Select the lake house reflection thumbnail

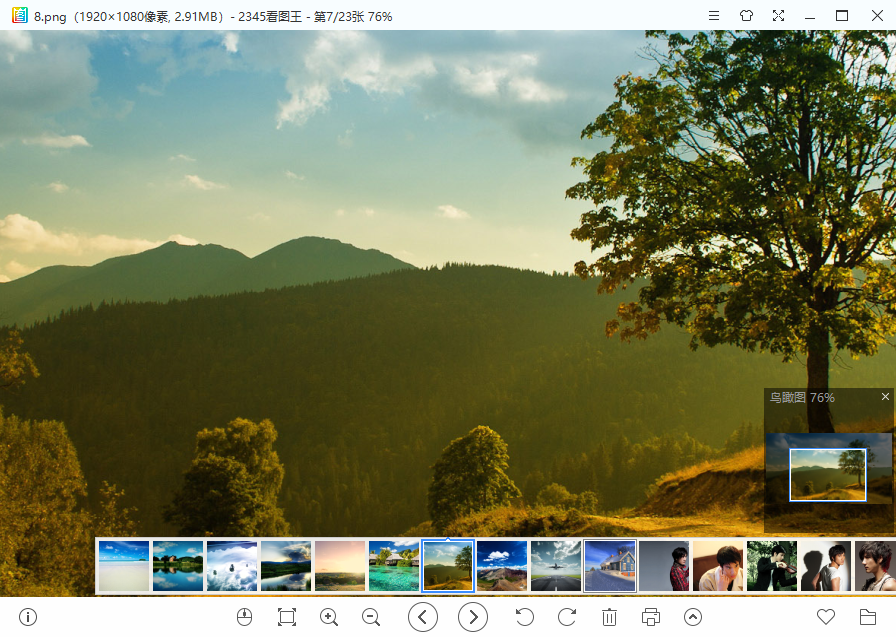coord(178,566)
